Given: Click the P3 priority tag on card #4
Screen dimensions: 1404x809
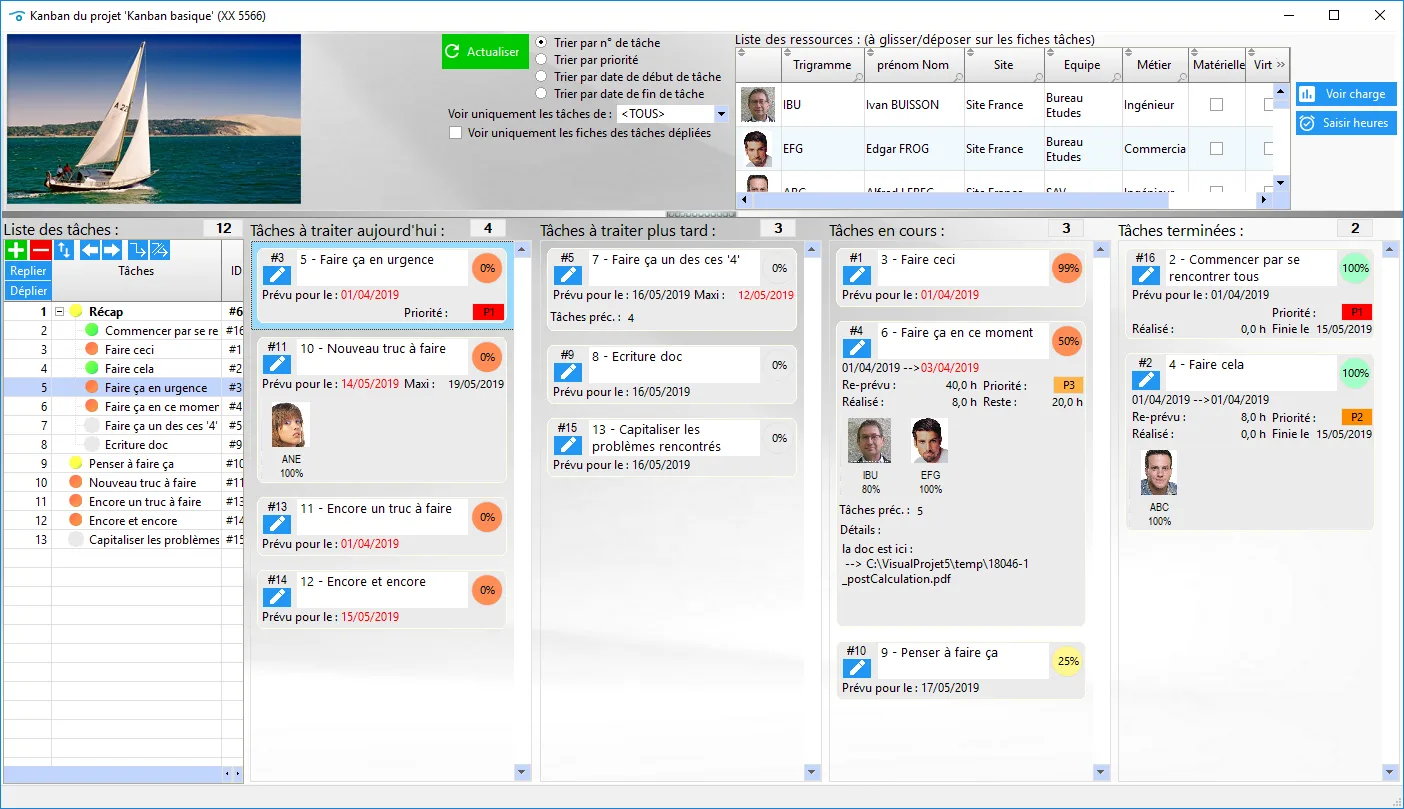Looking at the screenshot, I should pyautogui.click(x=1069, y=386).
